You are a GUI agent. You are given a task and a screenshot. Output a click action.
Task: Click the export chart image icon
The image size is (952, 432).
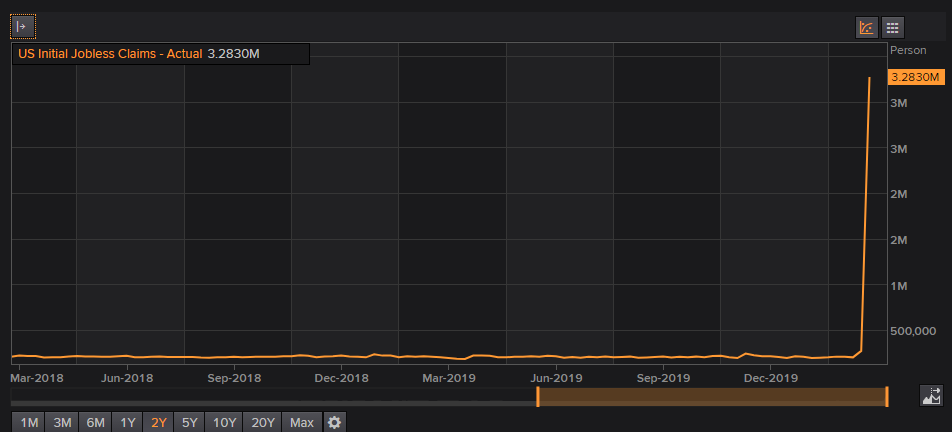(x=931, y=396)
